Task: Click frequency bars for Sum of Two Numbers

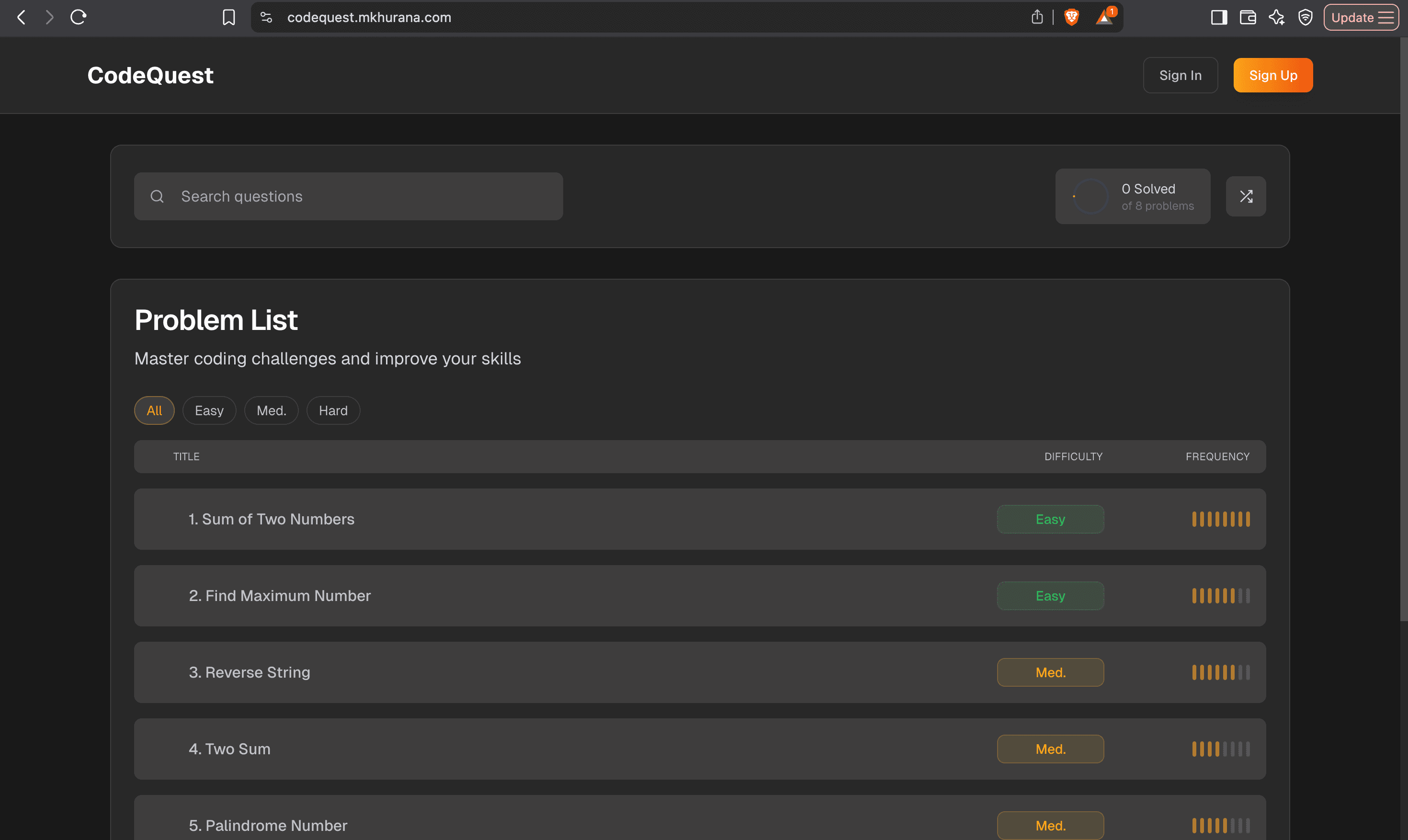Action: 1221,519
